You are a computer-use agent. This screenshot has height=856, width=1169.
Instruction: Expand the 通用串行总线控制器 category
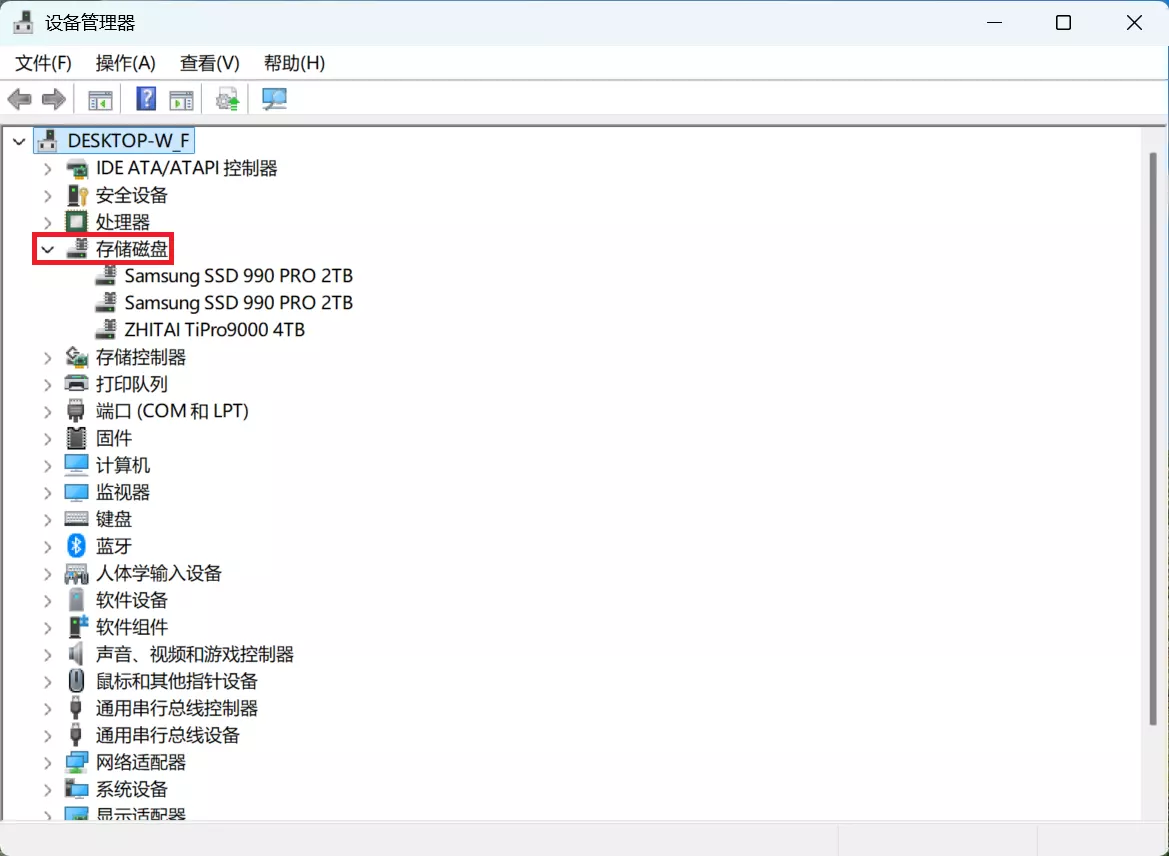47,707
